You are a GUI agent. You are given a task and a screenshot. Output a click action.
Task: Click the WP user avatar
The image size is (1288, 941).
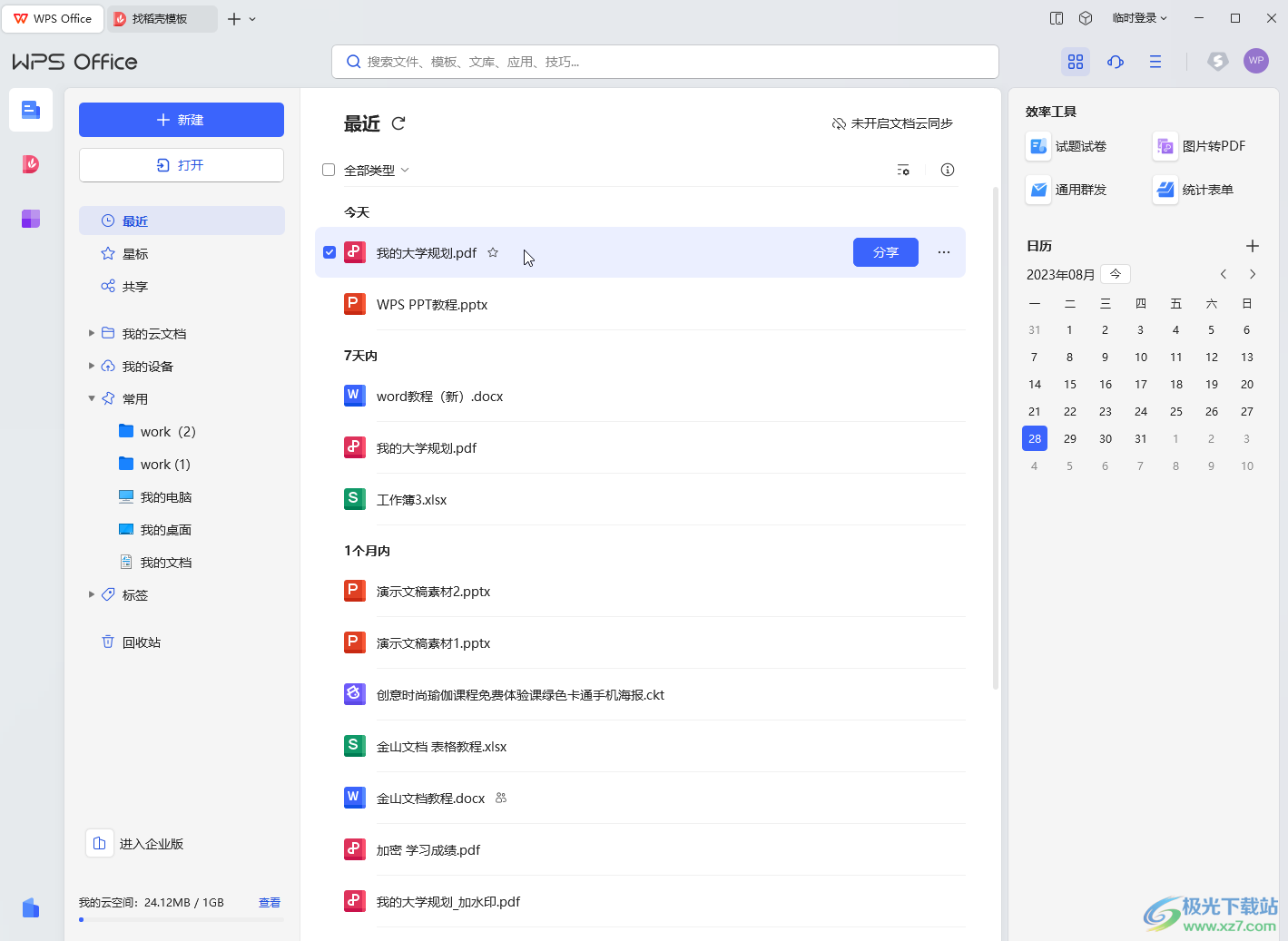tap(1256, 61)
